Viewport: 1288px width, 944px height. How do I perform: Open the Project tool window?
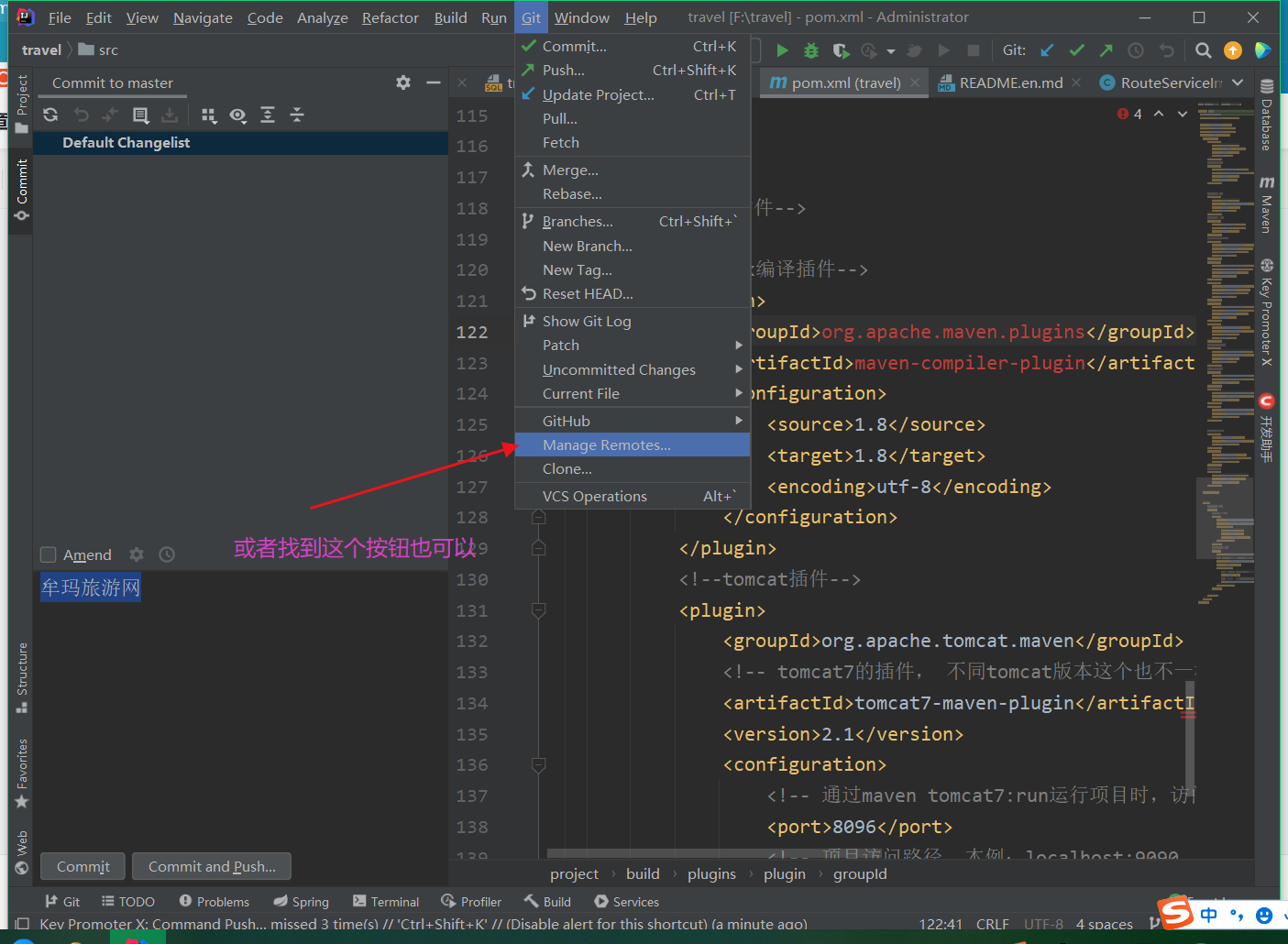pyautogui.click(x=22, y=104)
